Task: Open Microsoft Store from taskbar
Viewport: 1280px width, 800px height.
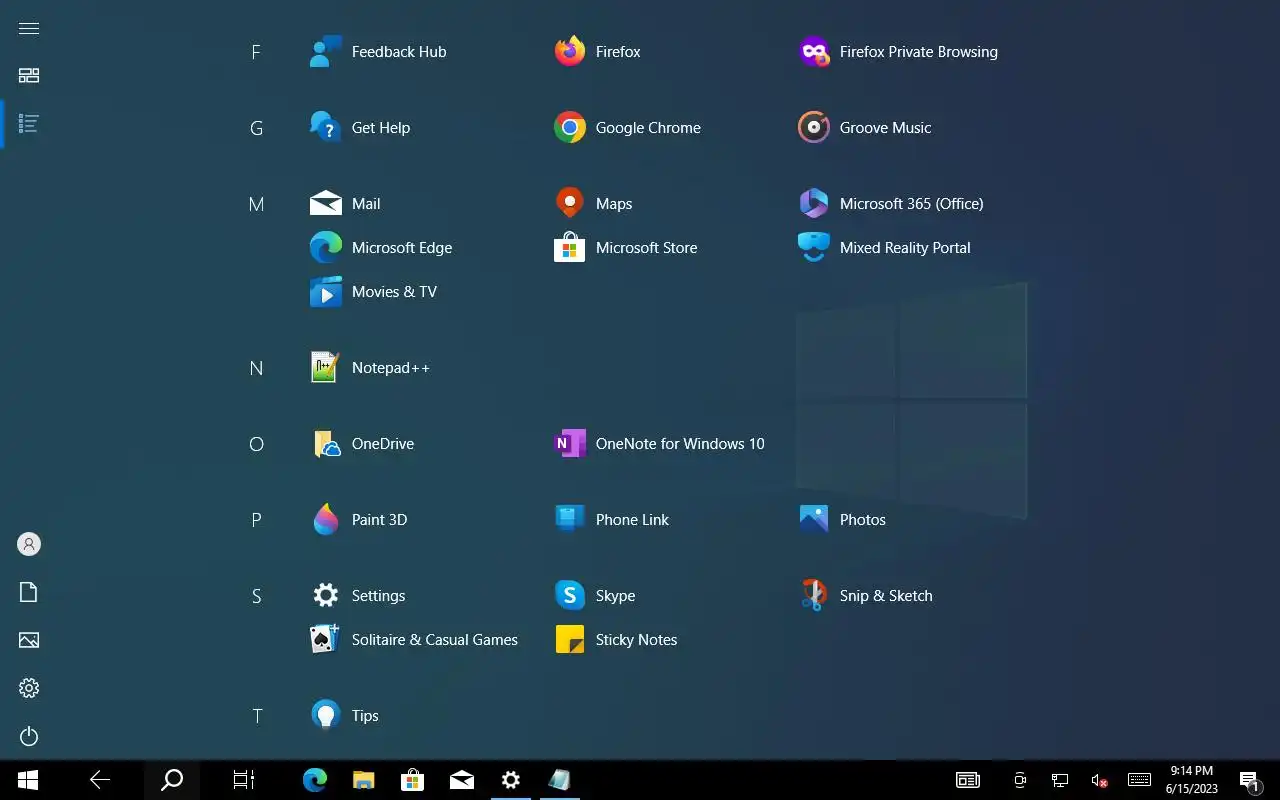Action: pos(412,780)
